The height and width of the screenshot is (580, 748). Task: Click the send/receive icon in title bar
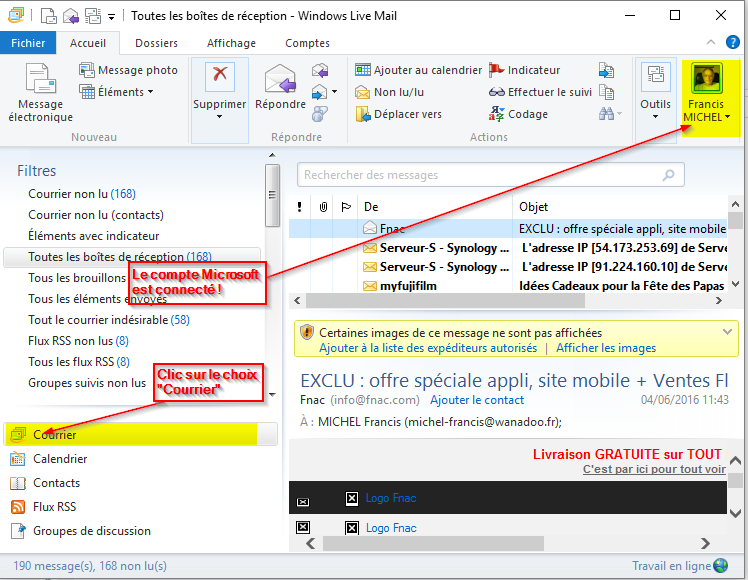point(93,16)
